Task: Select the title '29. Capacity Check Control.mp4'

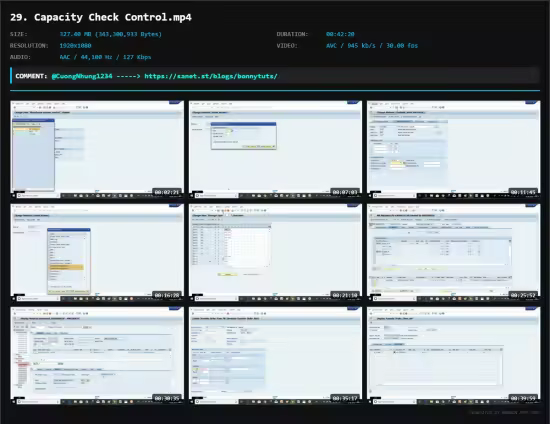Action: pyautogui.click(x=101, y=17)
